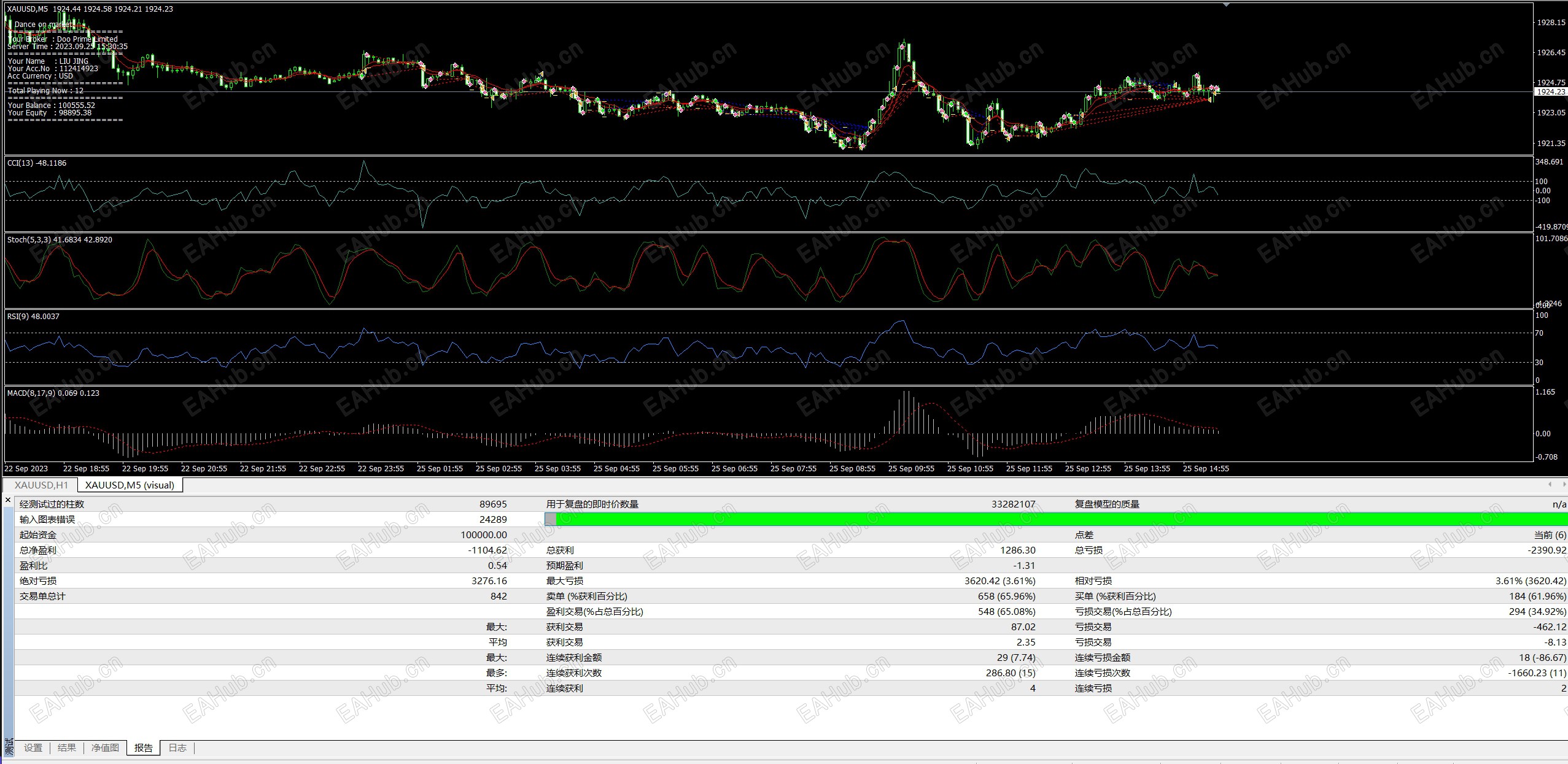
Task: Switch to the 净值图 tab
Action: click(105, 747)
